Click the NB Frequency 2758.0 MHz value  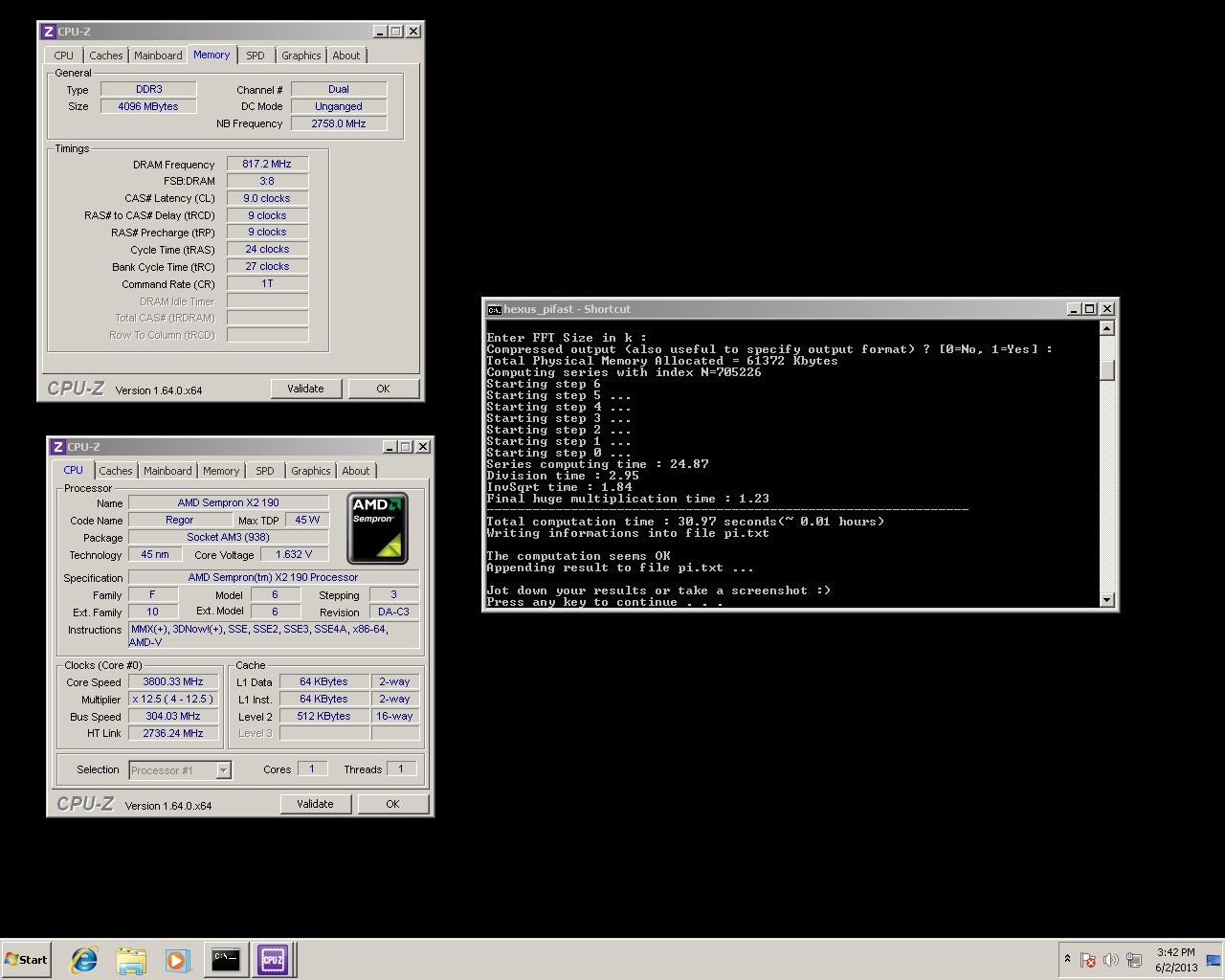pos(339,123)
